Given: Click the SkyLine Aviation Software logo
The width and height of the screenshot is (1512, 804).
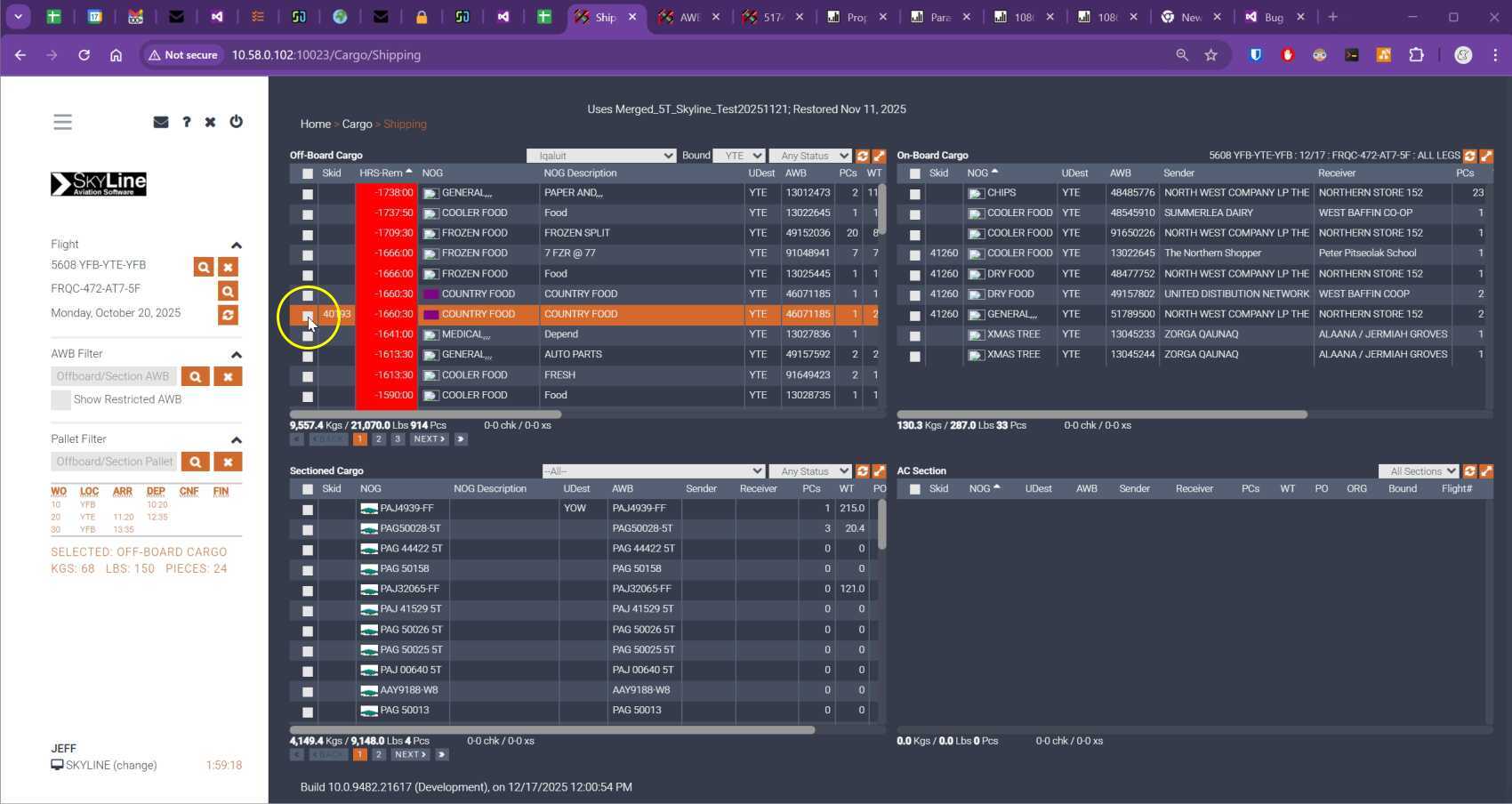Looking at the screenshot, I should click(99, 184).
